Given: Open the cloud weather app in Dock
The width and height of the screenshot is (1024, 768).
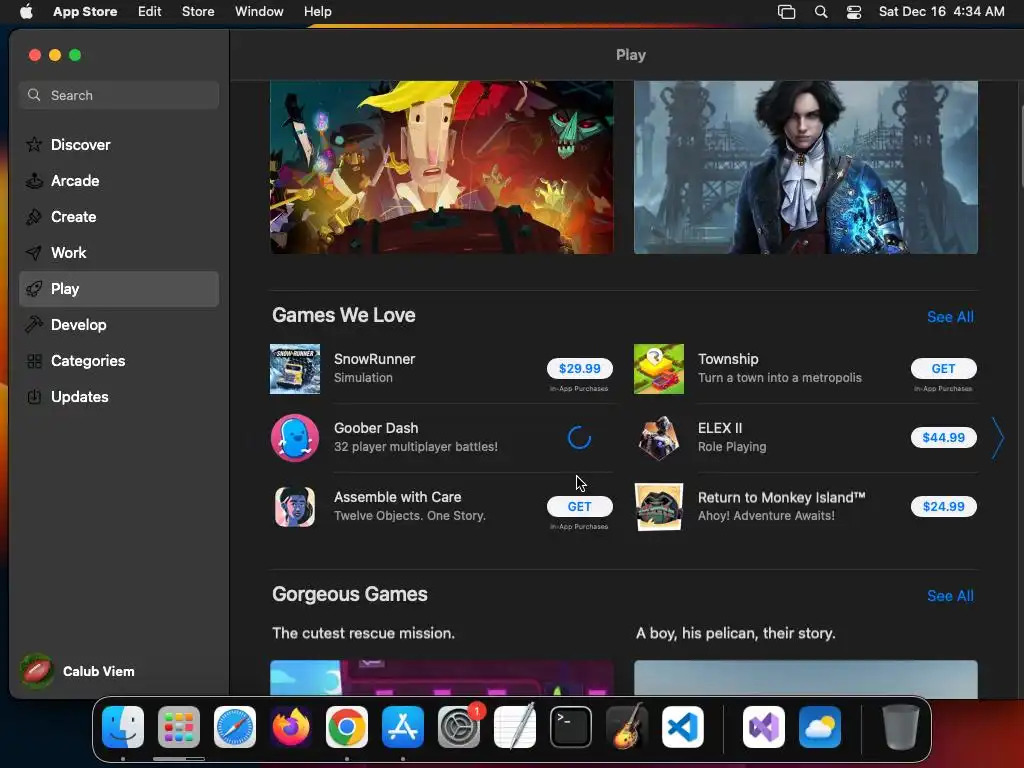Looking at the screenshot, I should pyautogui.click(x=820, y=727).
